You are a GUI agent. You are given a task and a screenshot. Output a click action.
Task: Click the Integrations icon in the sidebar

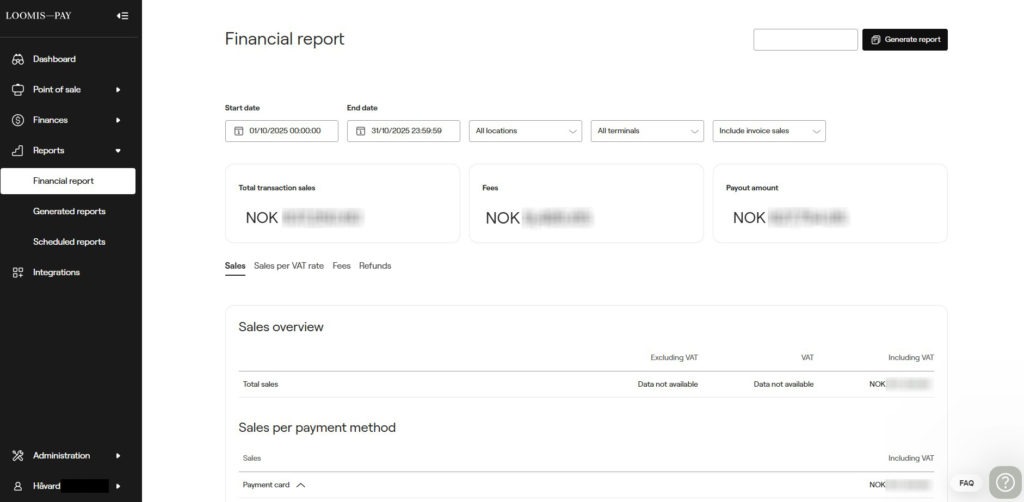(x=18, y=272)
